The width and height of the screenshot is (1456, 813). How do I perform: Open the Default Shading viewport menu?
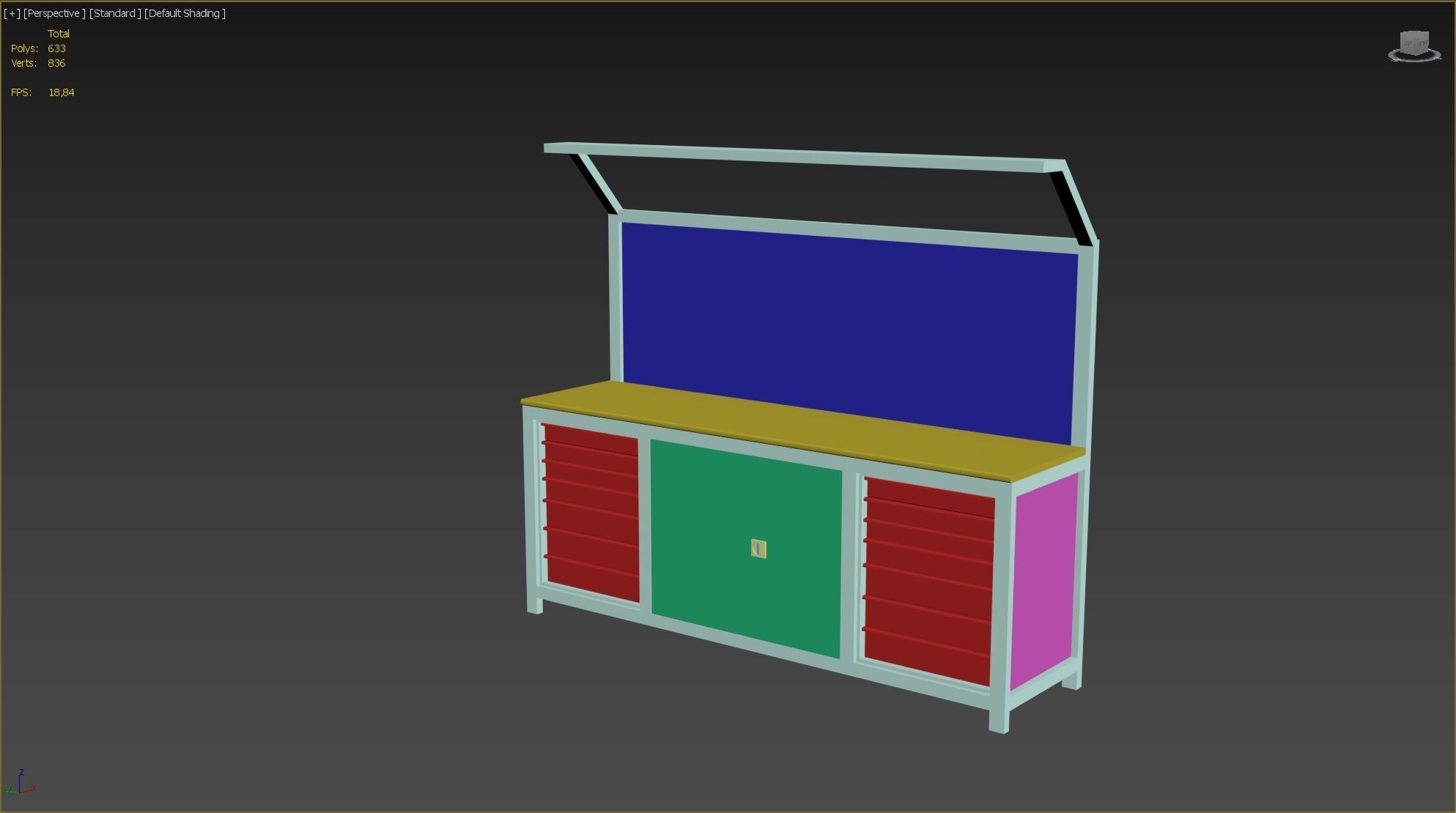coord(185,13)
